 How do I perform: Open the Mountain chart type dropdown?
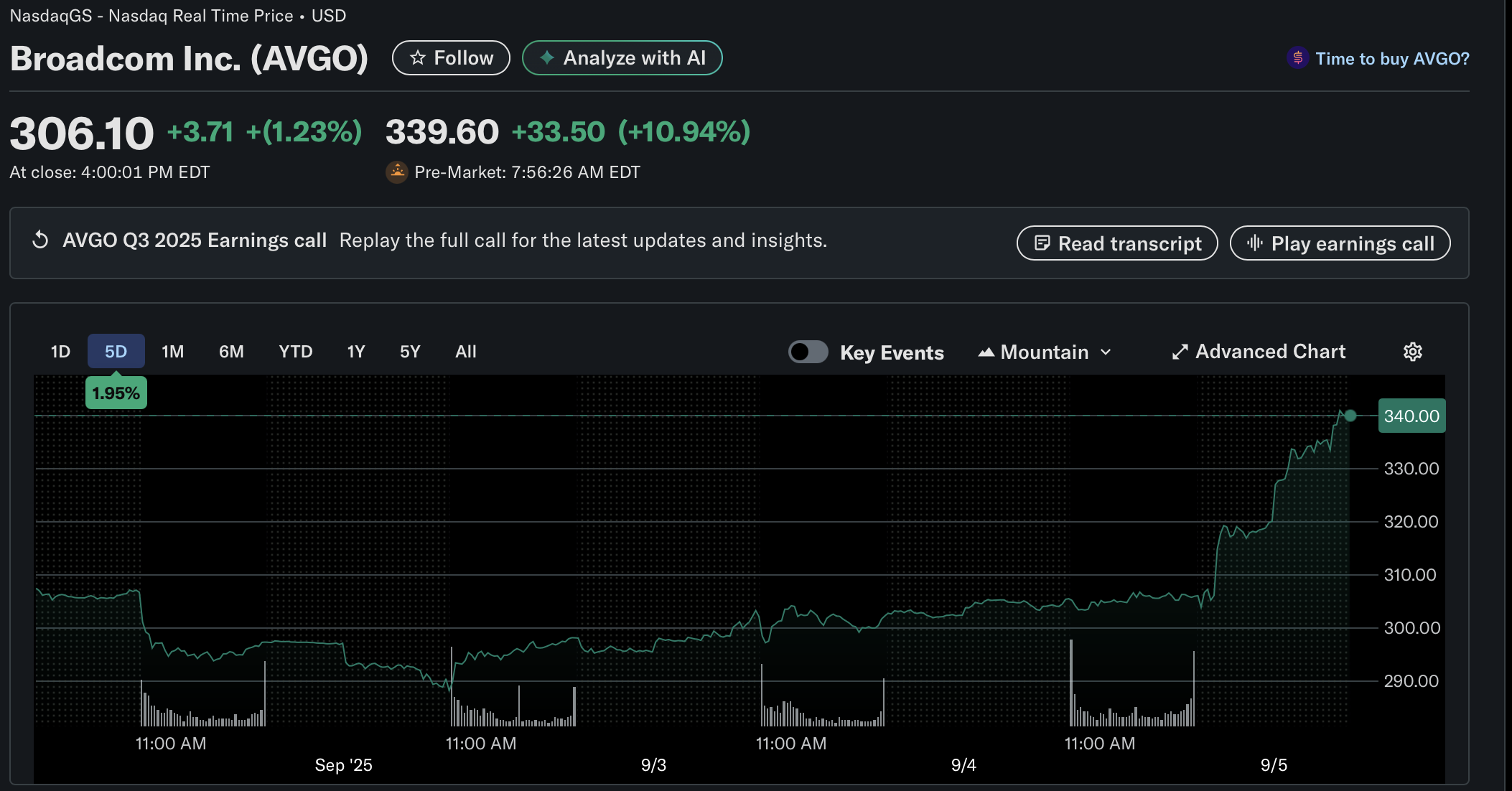click(1045, 352)
